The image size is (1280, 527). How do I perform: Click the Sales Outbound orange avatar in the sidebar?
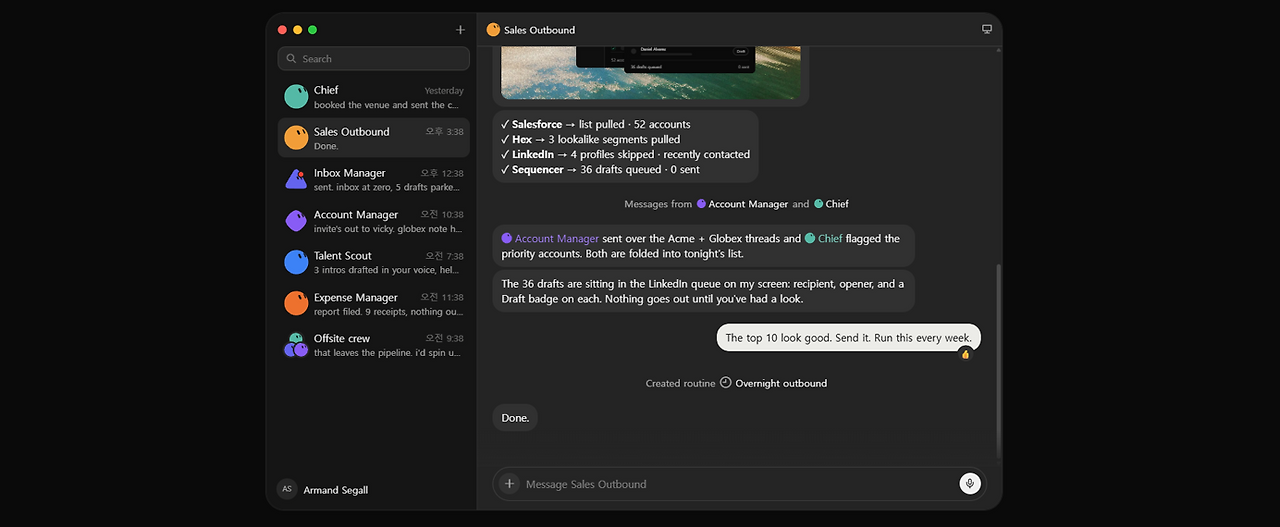[x=296, y=138]
